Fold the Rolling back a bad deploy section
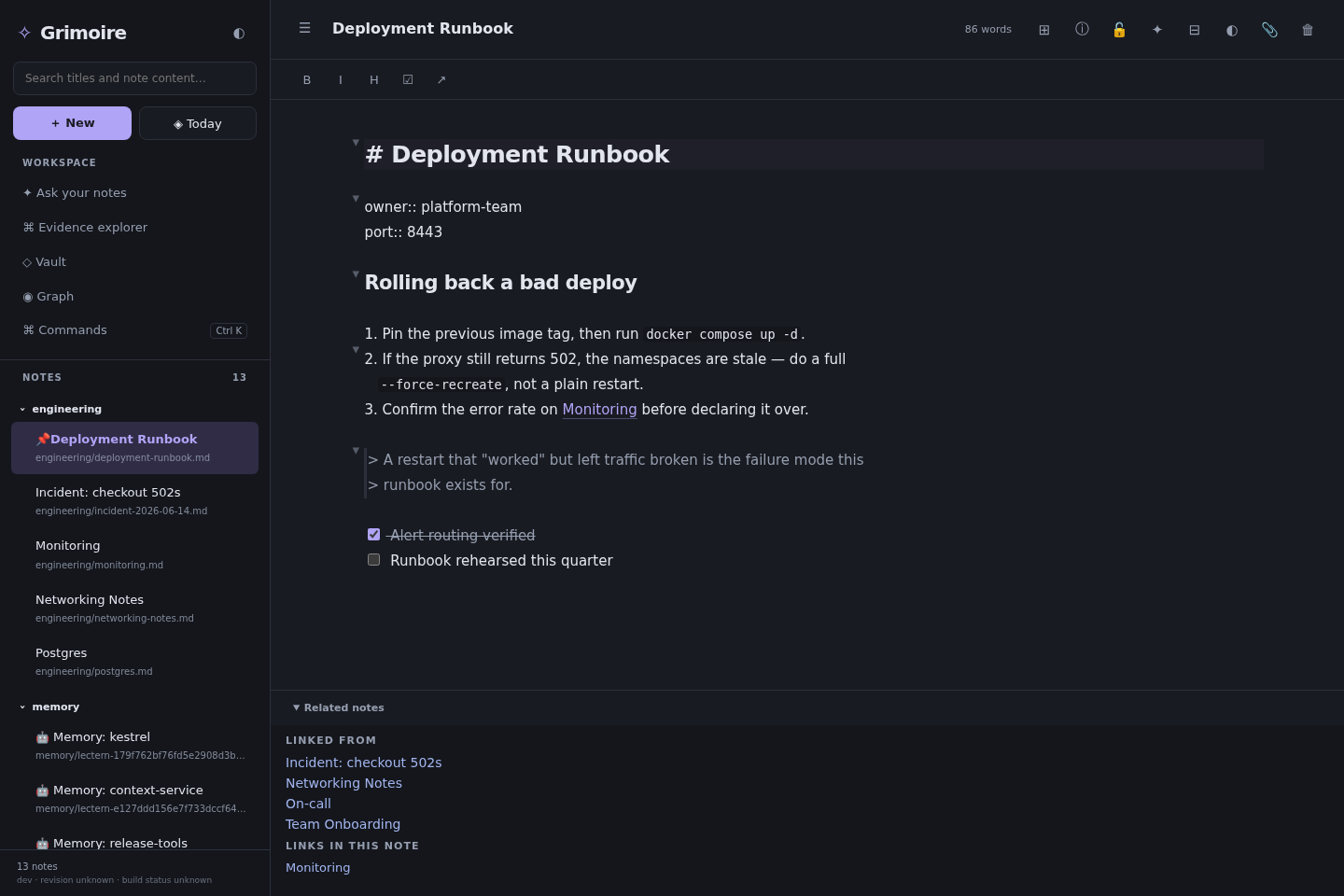 coord(356,274)
